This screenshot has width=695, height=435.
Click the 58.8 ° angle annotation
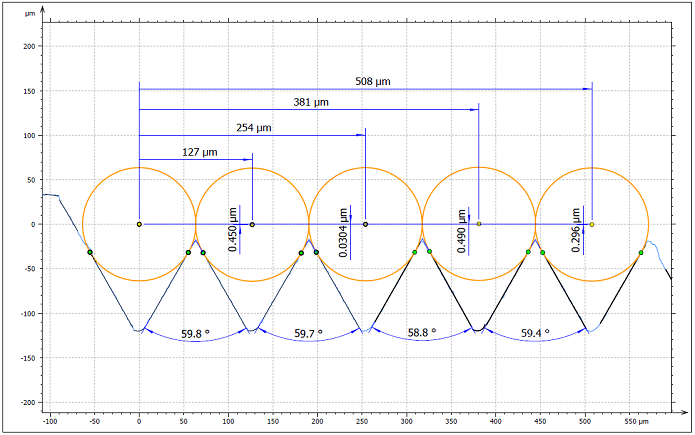click(x=422, y=333)
